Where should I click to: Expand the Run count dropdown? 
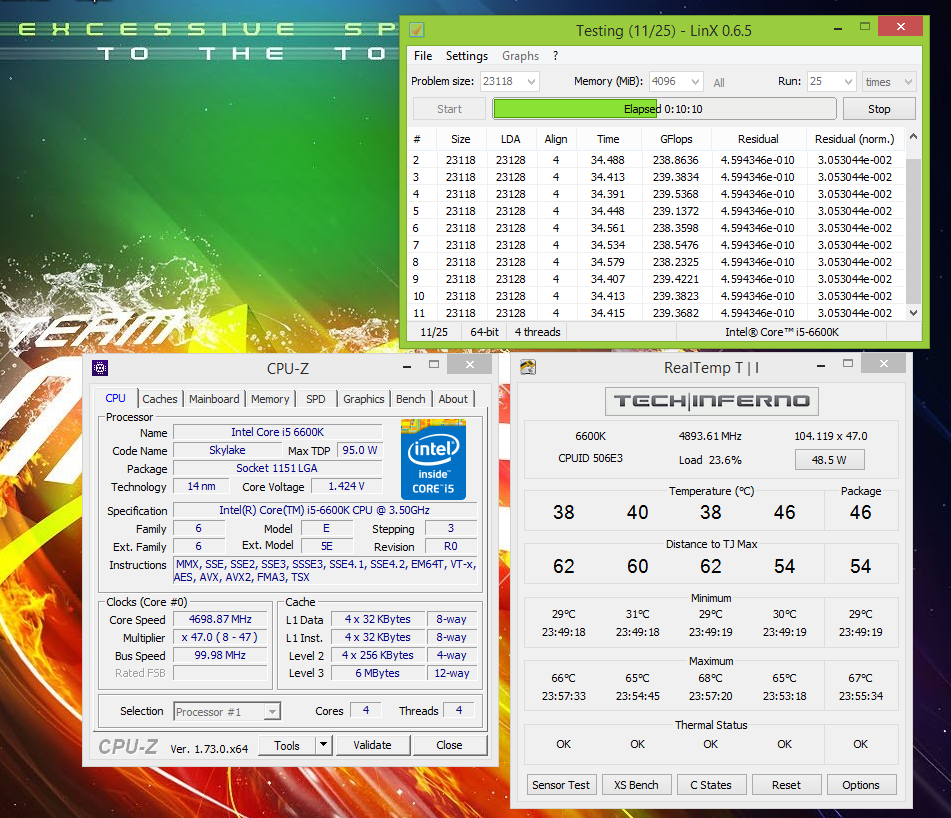[848, 81]
